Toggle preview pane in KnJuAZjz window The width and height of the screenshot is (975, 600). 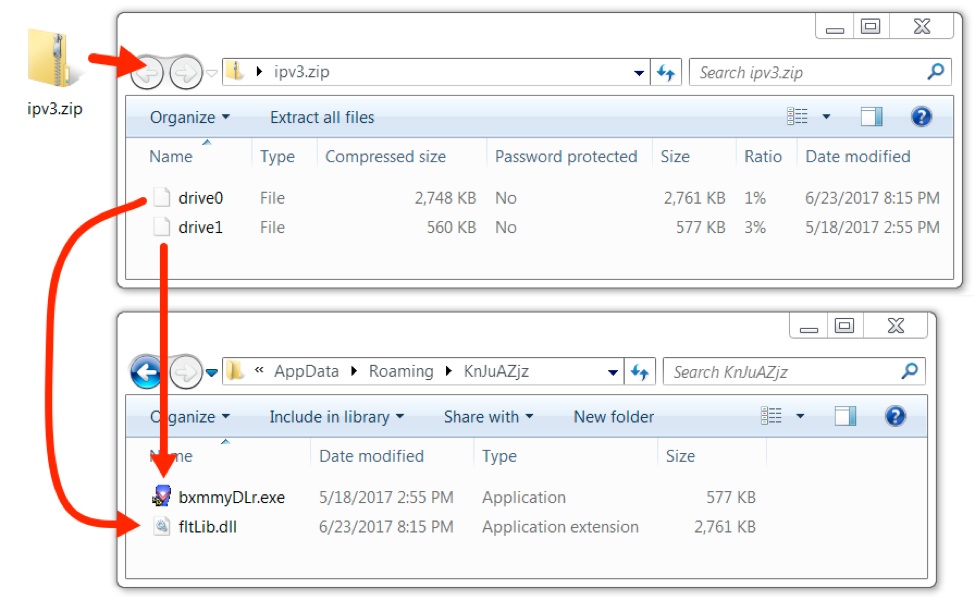(845, 416)
